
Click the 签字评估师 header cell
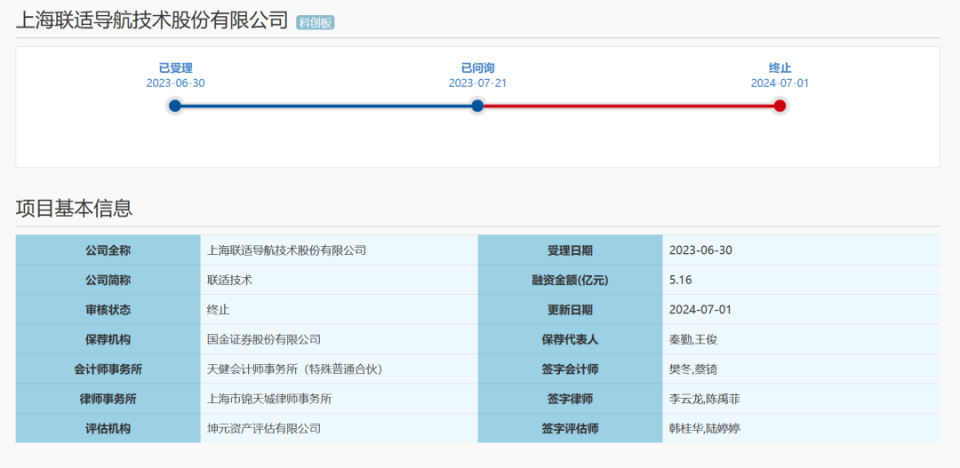[570, 428]
